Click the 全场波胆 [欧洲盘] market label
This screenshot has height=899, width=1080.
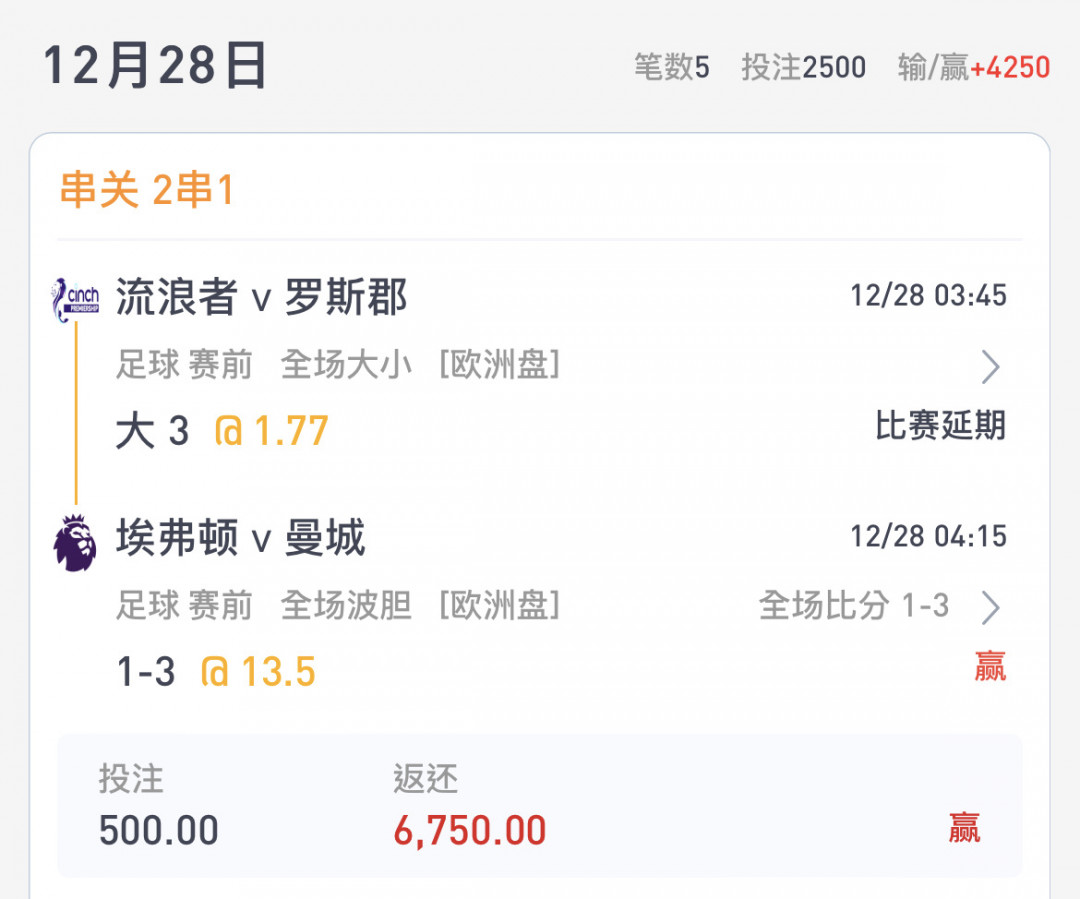420,606
